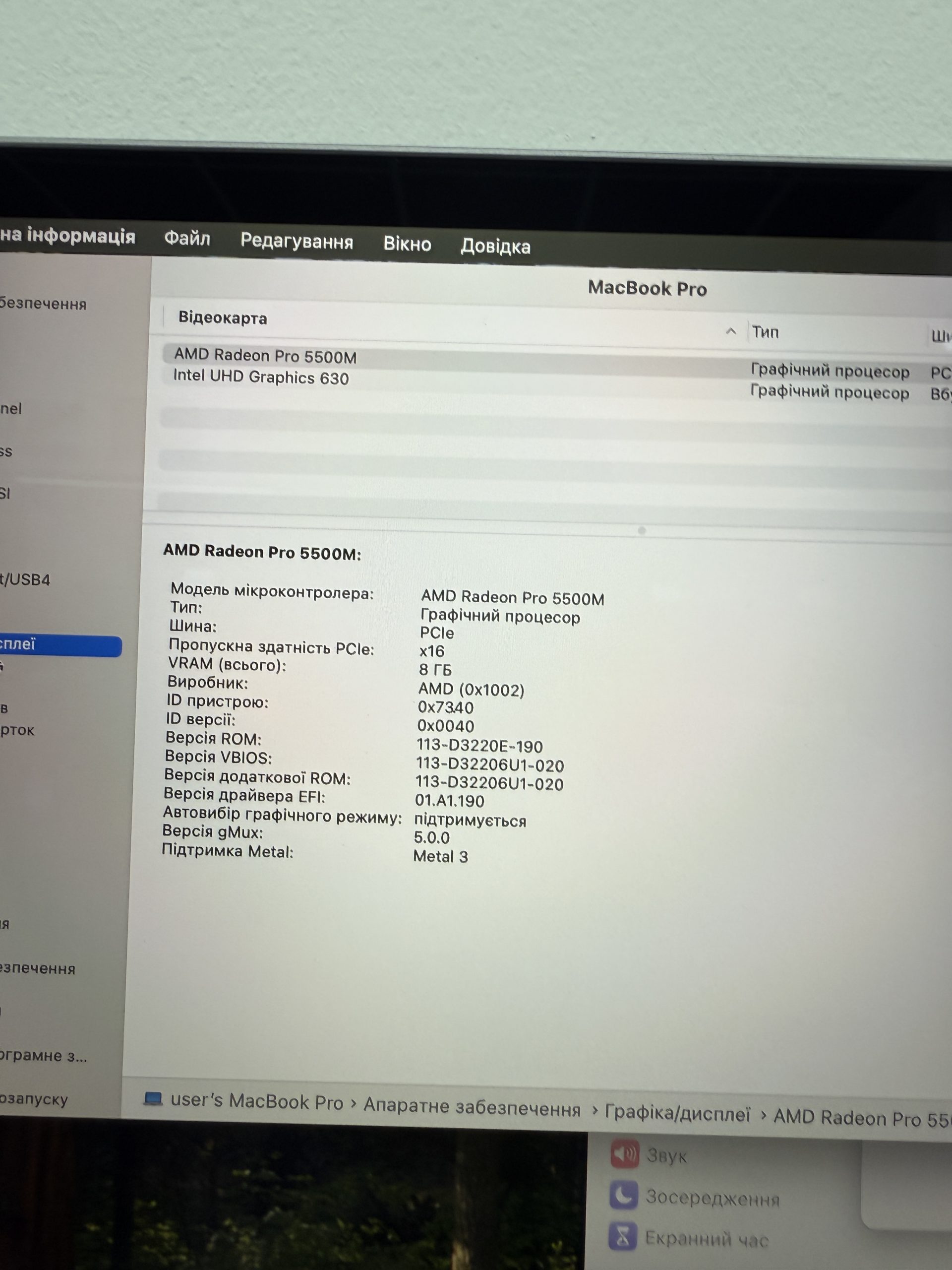Toggle sort order arrow next to Тип

pos(730,331)
